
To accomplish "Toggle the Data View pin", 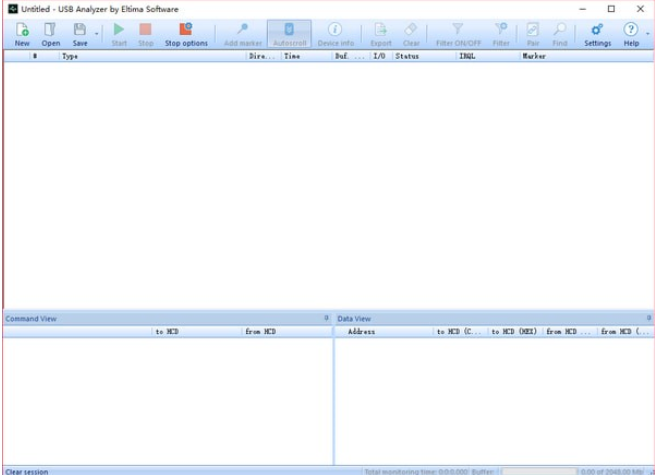I will point(648,318).
